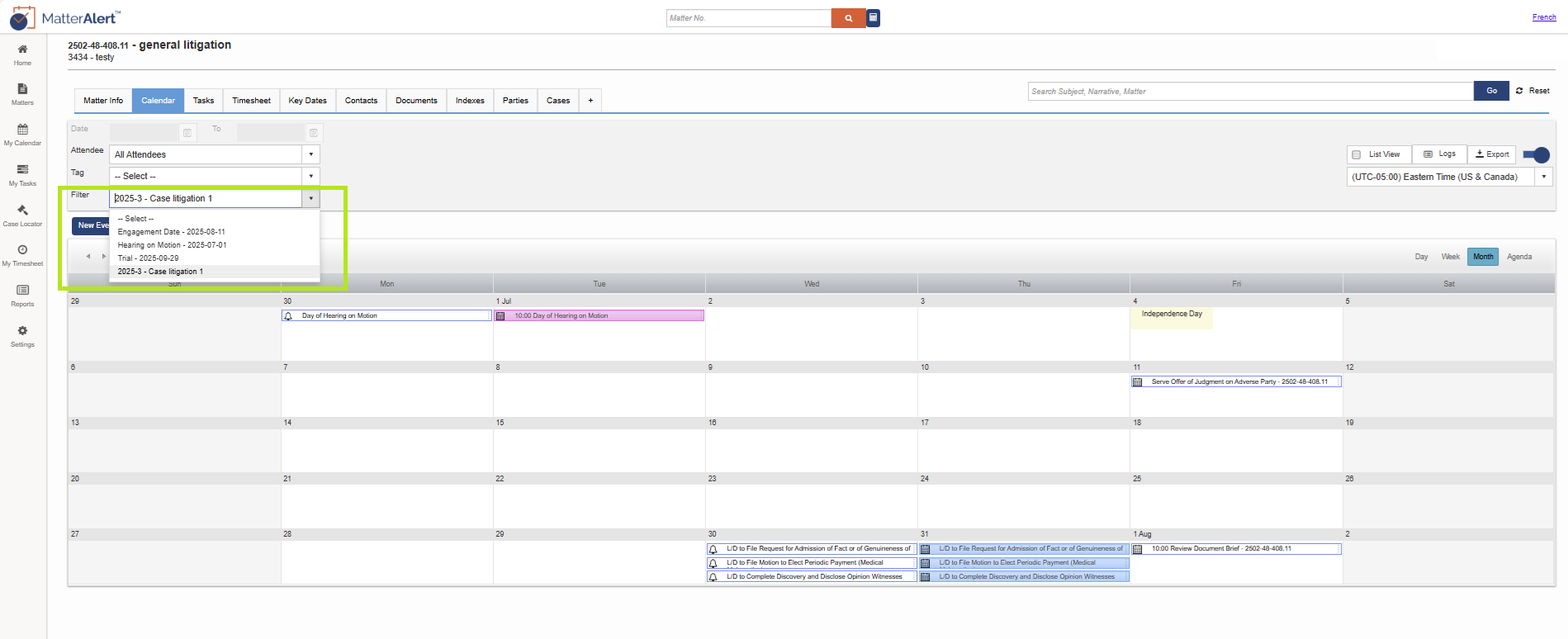Screen dimensions: 1568x639
Task: Switch to the Cases tab
Action: click(558, 101)
